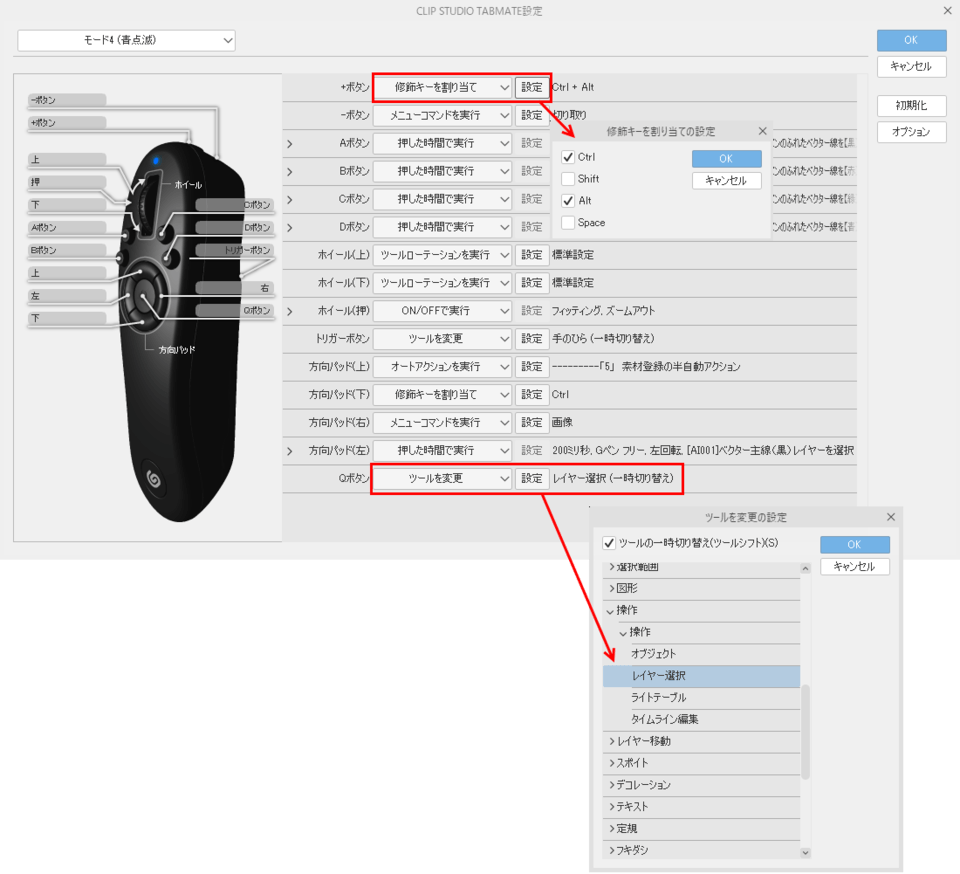
Task: Expand the Aボタン row chevron
Action: tap(291, 143)
